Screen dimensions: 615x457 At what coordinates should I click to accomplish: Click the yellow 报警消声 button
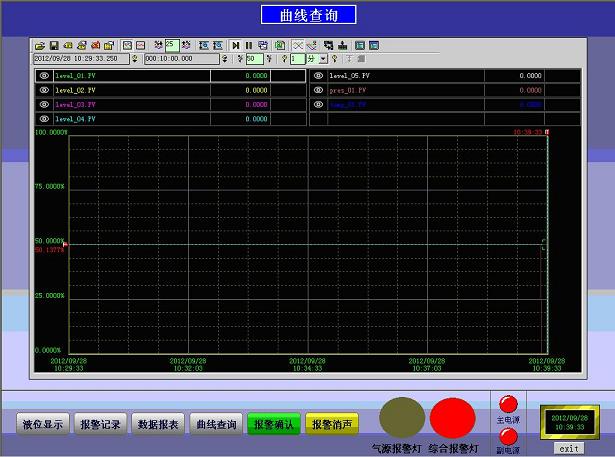332,424
